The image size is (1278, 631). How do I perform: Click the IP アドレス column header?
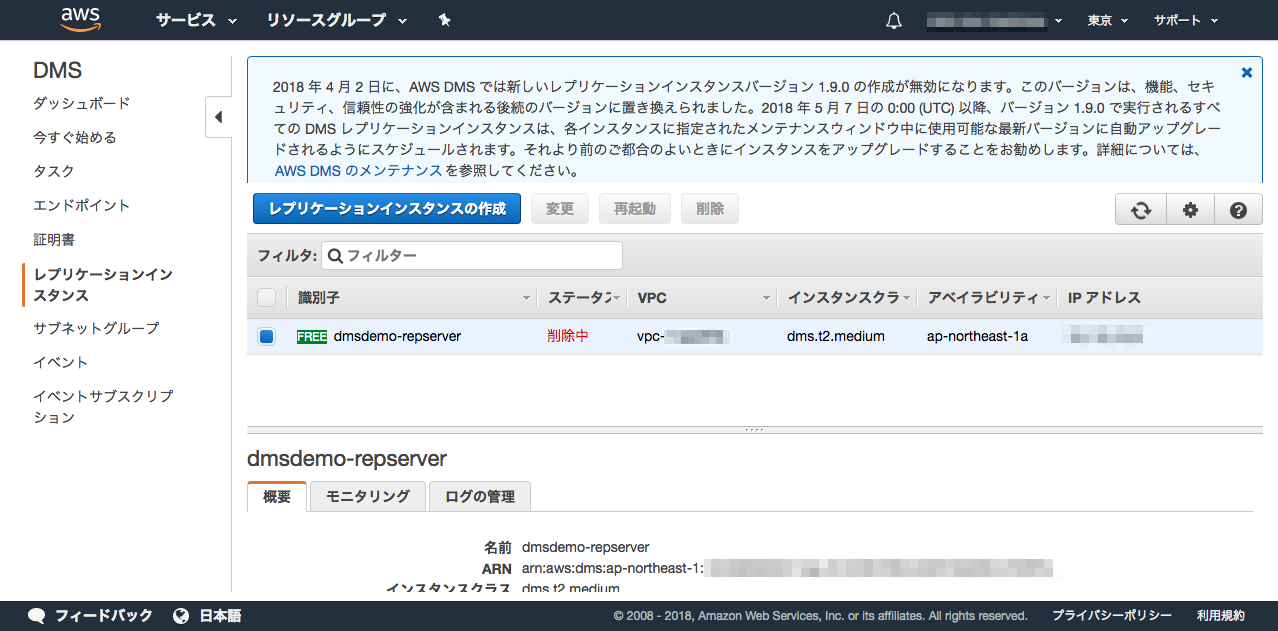point(1105,297)
